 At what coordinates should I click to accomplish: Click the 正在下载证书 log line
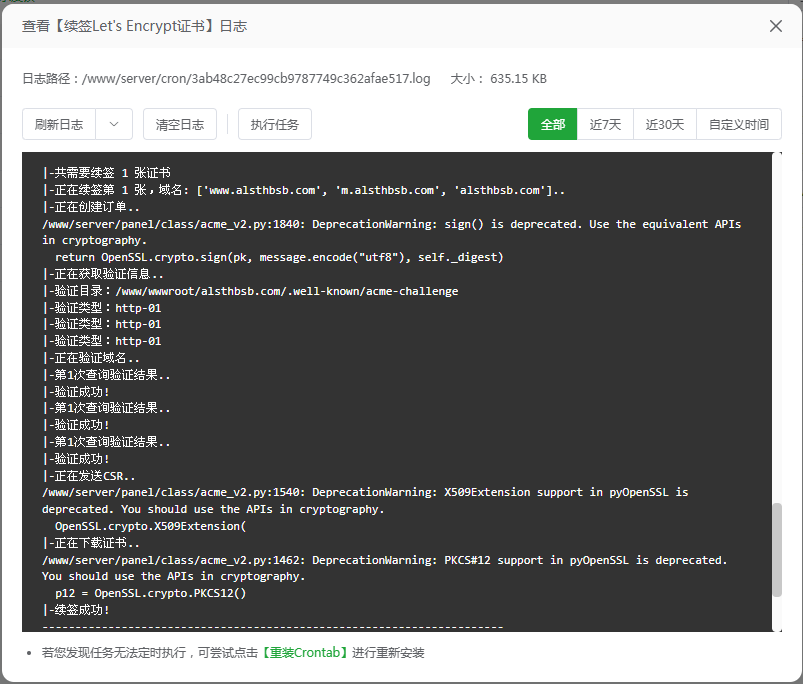point(91,543)
